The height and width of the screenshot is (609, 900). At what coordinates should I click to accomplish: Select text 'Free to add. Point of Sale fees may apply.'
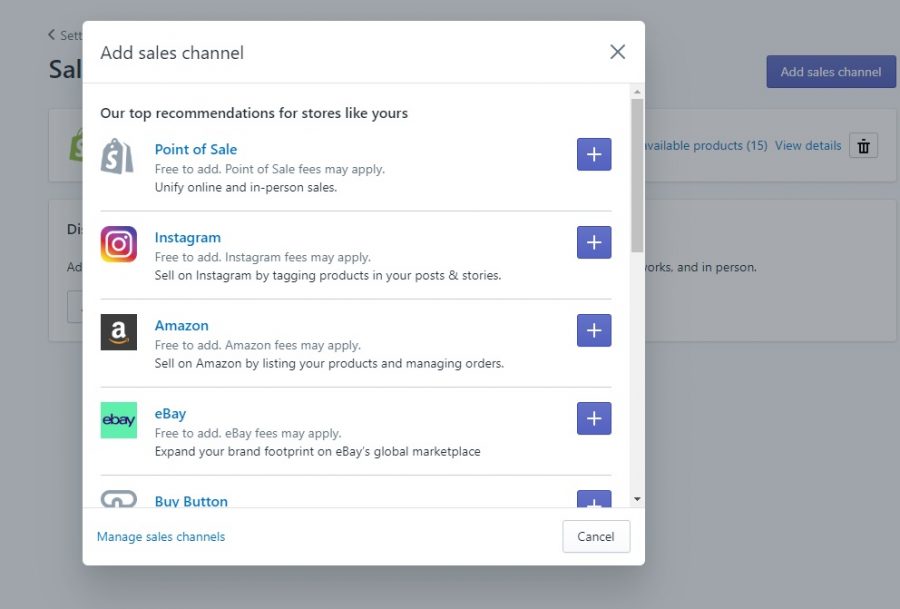(x=270, y=169)
